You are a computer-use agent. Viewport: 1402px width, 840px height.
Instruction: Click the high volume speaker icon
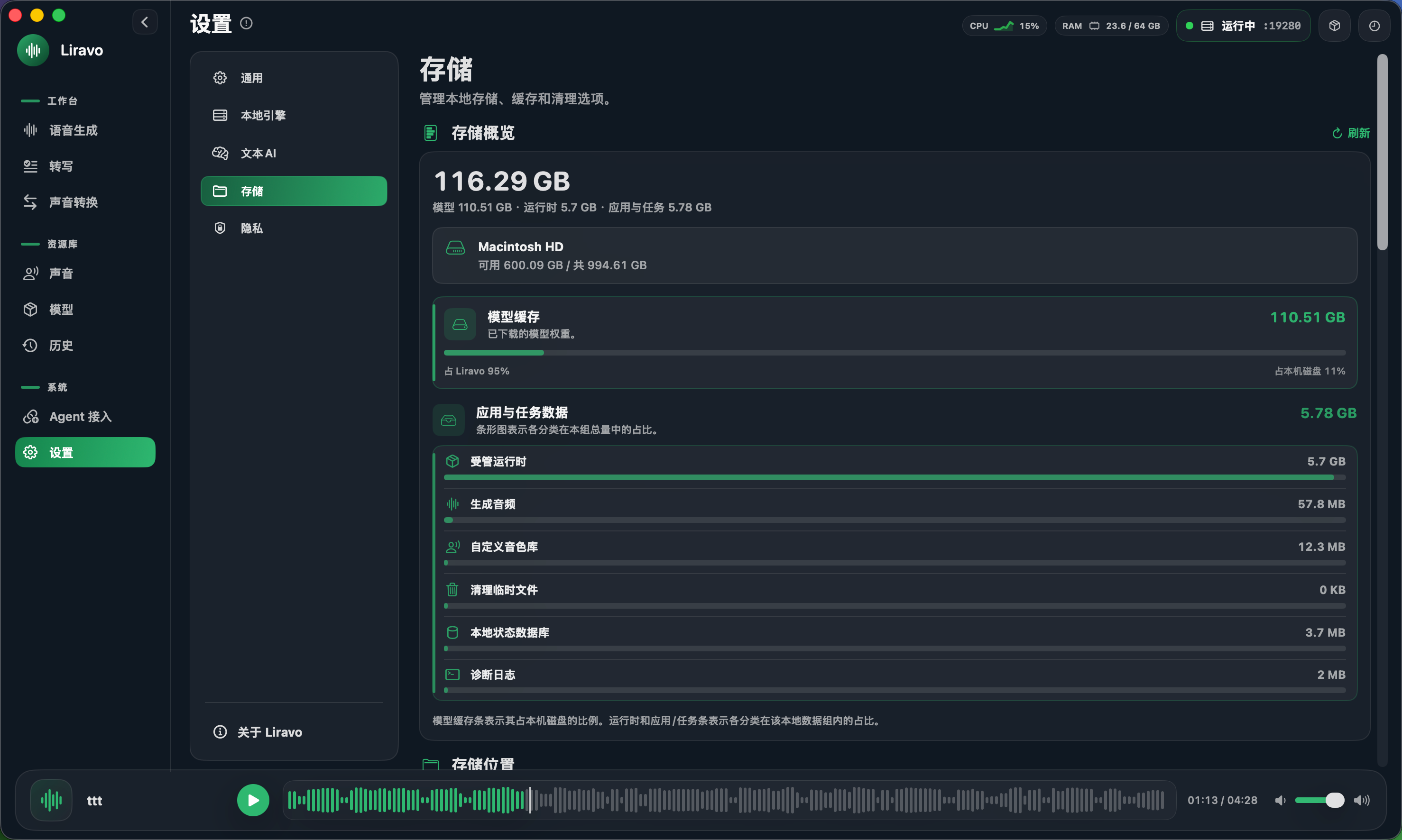(1362, 800)
